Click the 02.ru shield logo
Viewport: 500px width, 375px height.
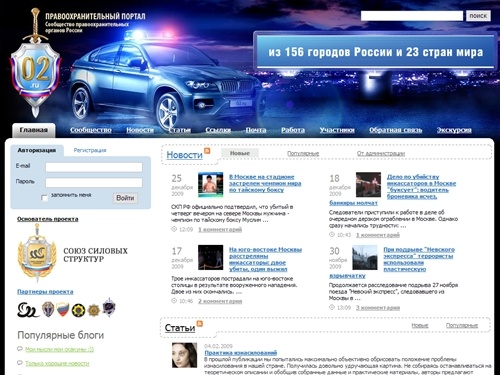click(x=35, y=63)
